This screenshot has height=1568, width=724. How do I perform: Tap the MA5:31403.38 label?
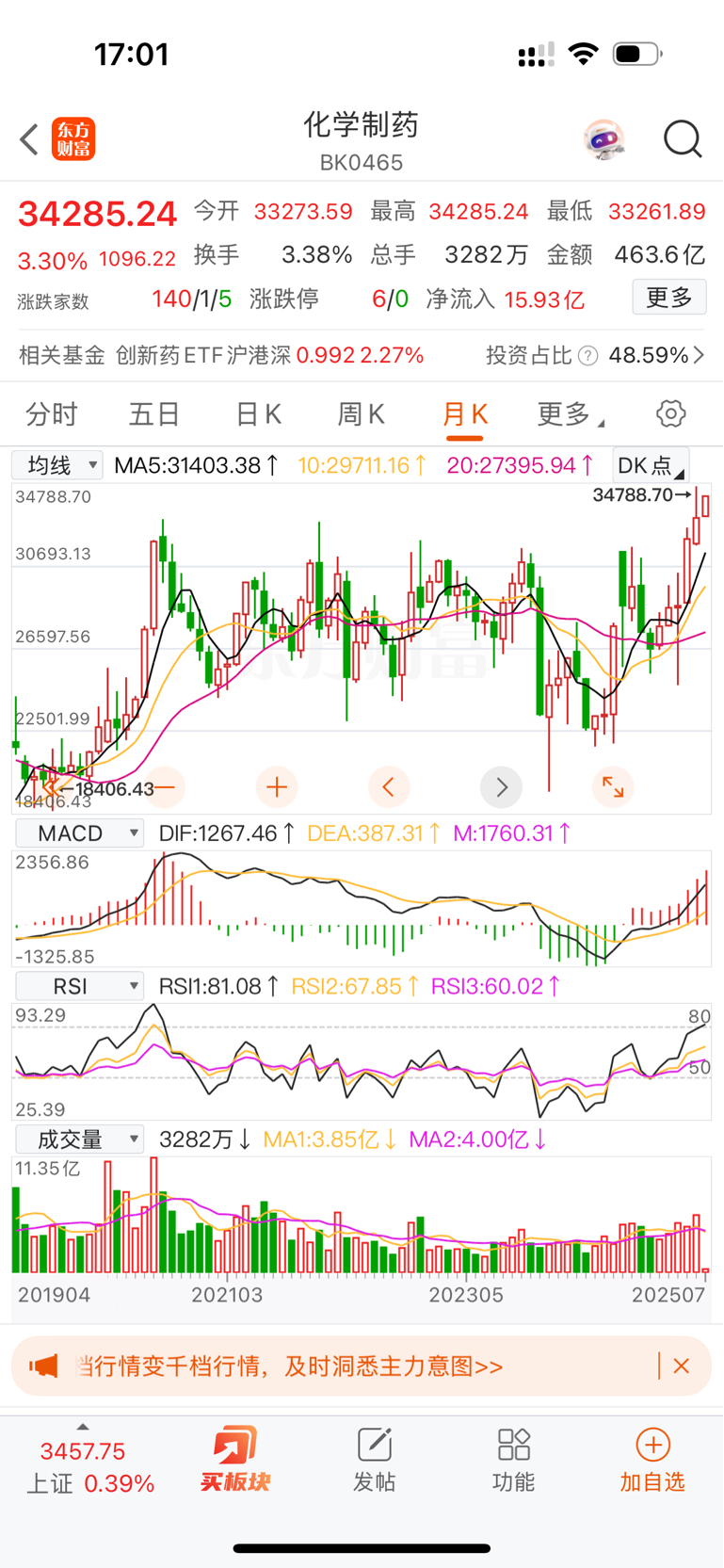point(196,464)
